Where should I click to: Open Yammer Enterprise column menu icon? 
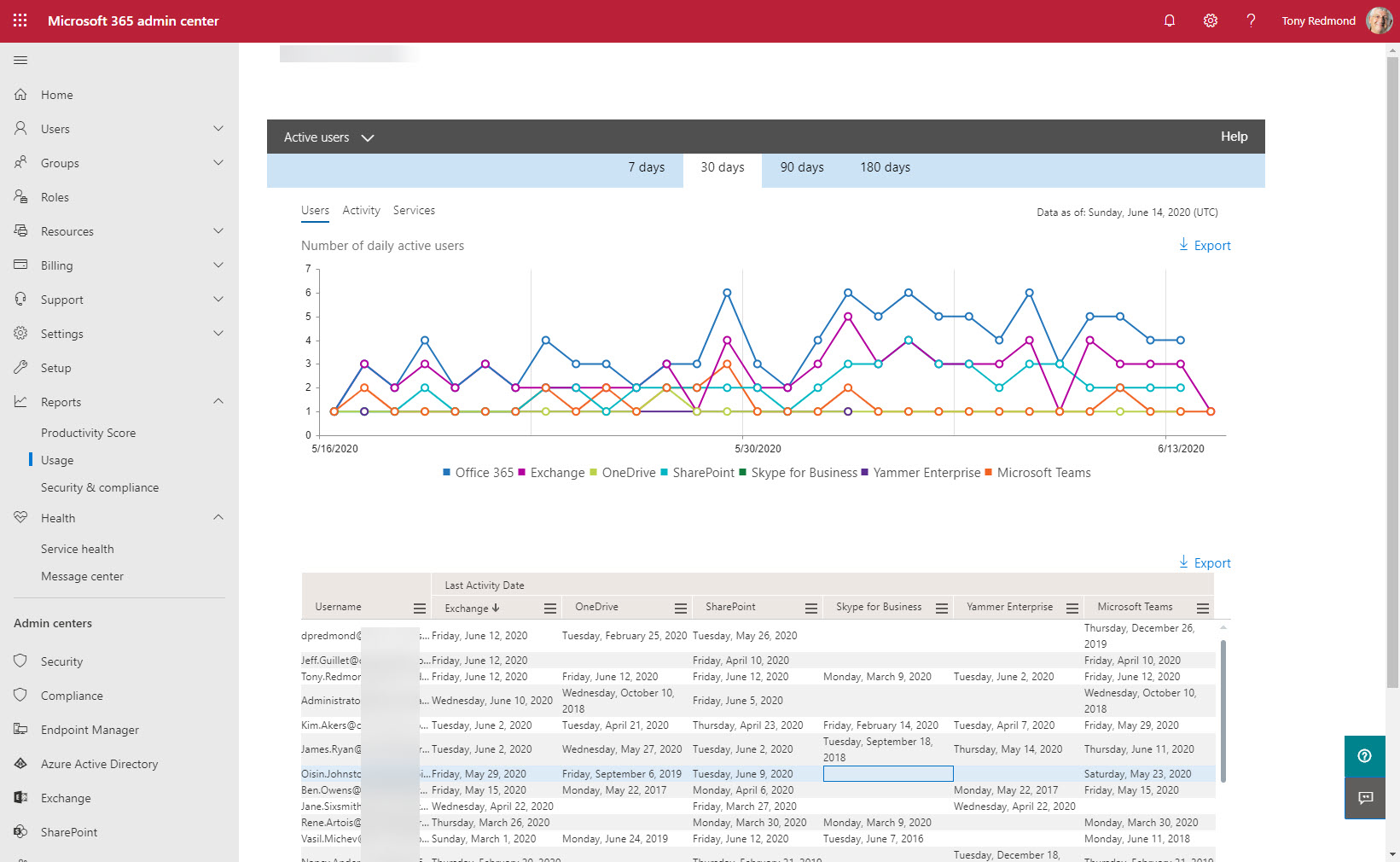[x=1072, y=609]
